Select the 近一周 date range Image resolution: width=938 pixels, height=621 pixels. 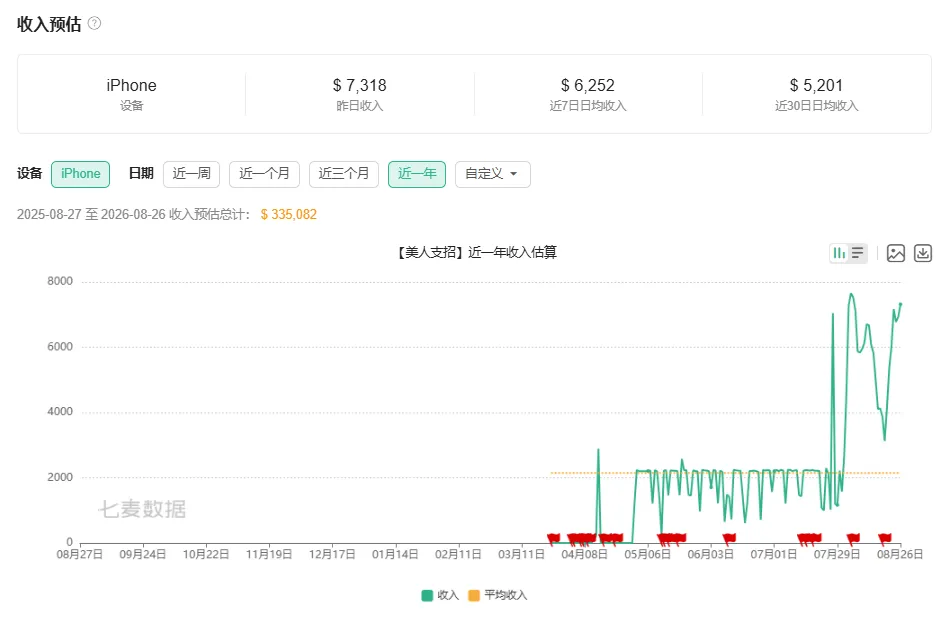point(191,174)
